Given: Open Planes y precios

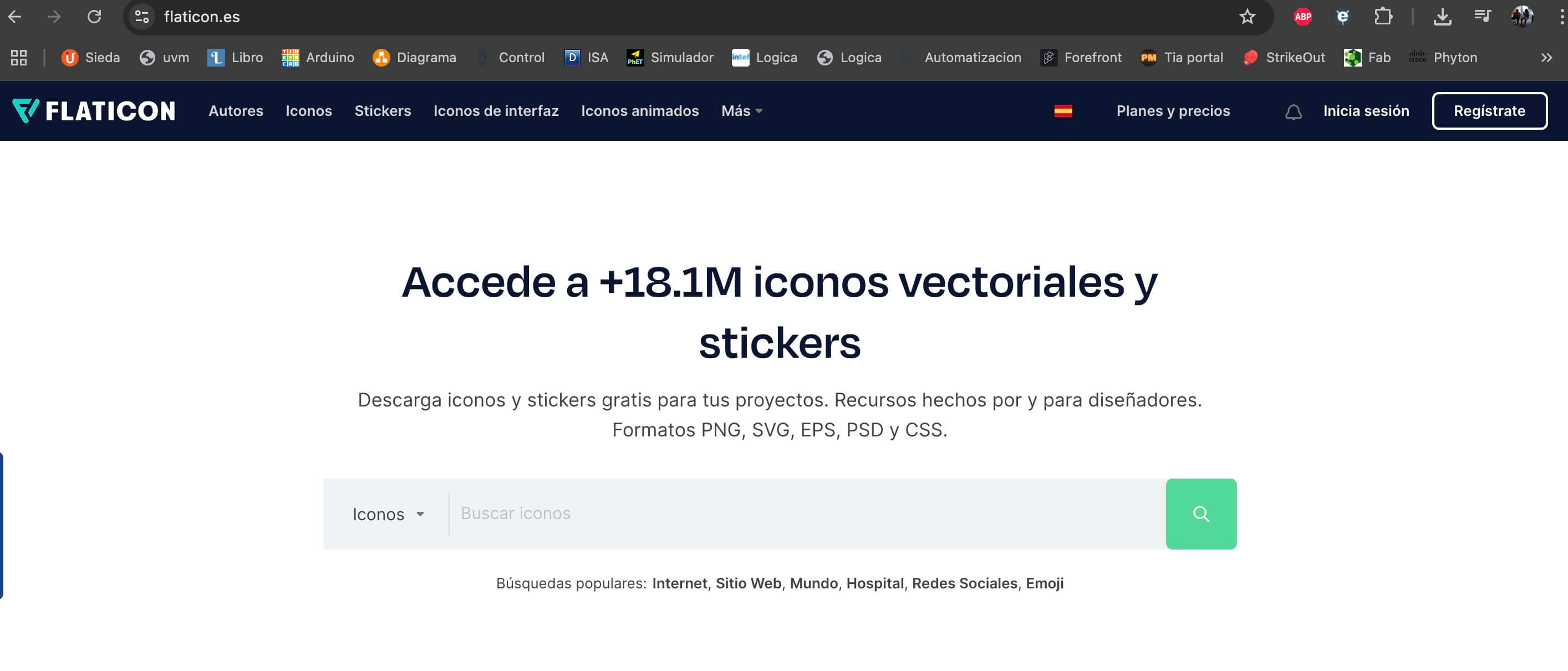Looking at the screenshot, I should pos(1173,111).
